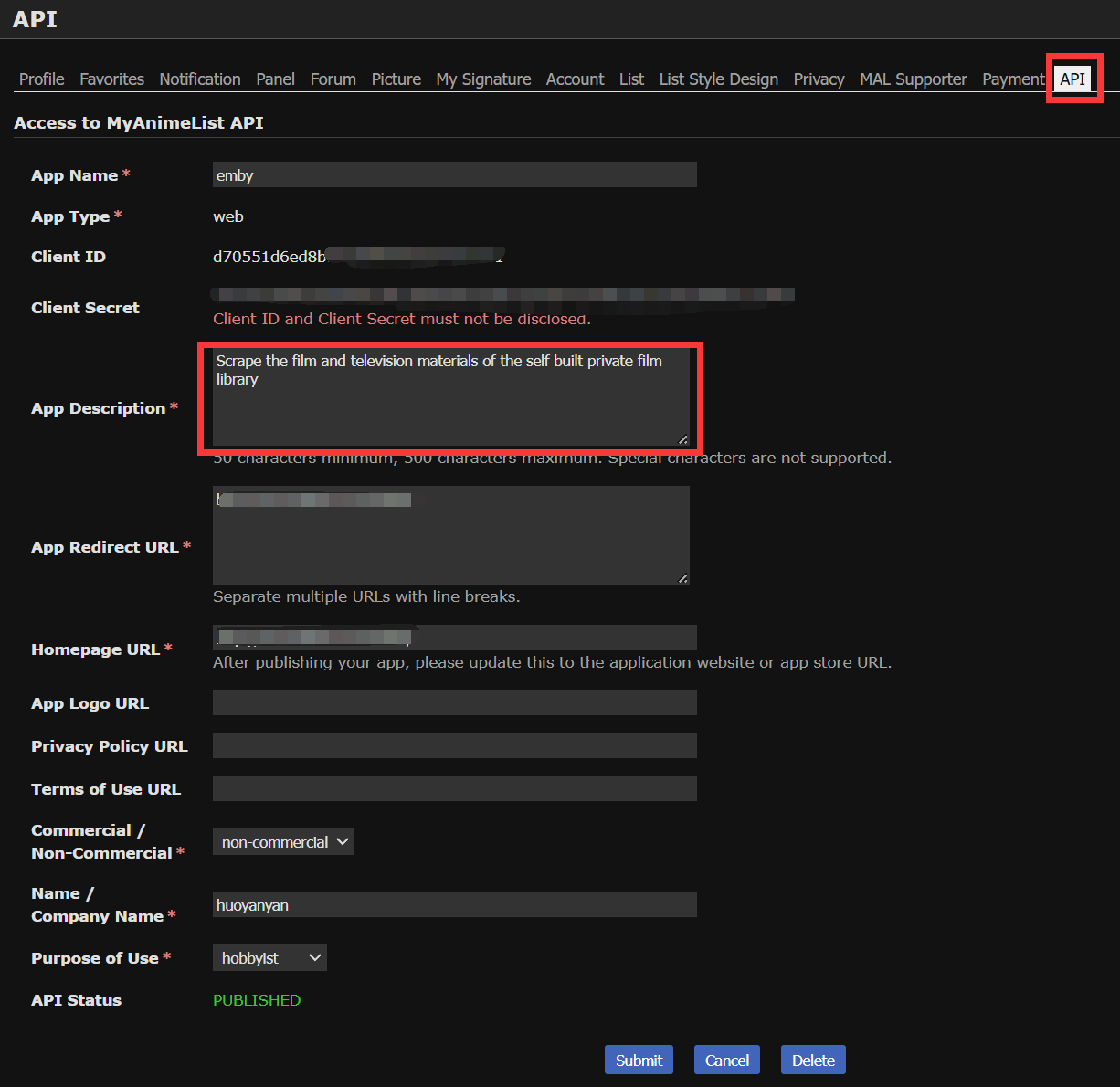Screen dimensions: 1120x1087
Task: Click the App Name input field
Action: [x=454, y=175]
